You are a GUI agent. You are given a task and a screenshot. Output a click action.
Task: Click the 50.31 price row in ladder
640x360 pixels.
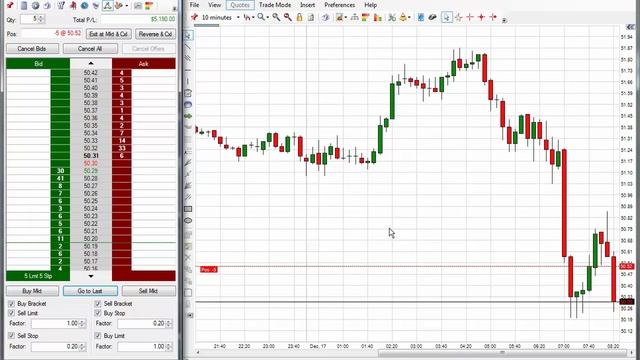click(91, 156)
